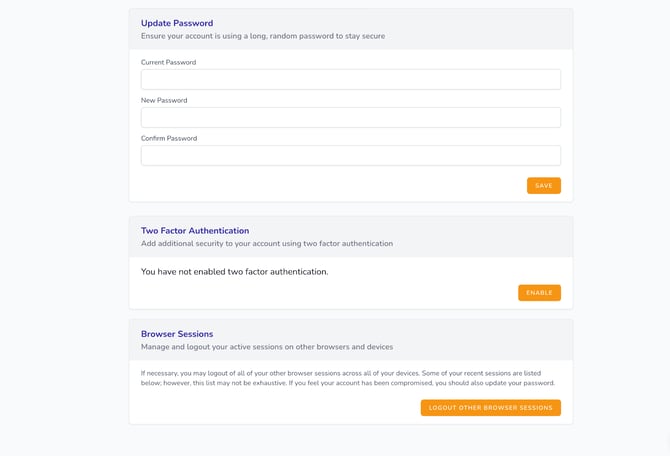Focus the New Password text box
670x456 pixels.
tap(350, 117)
